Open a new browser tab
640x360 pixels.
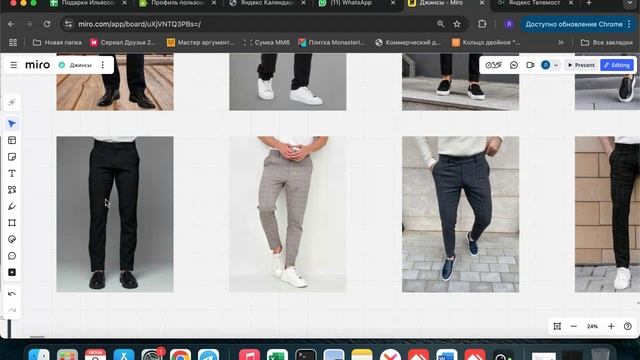[589, 3]
